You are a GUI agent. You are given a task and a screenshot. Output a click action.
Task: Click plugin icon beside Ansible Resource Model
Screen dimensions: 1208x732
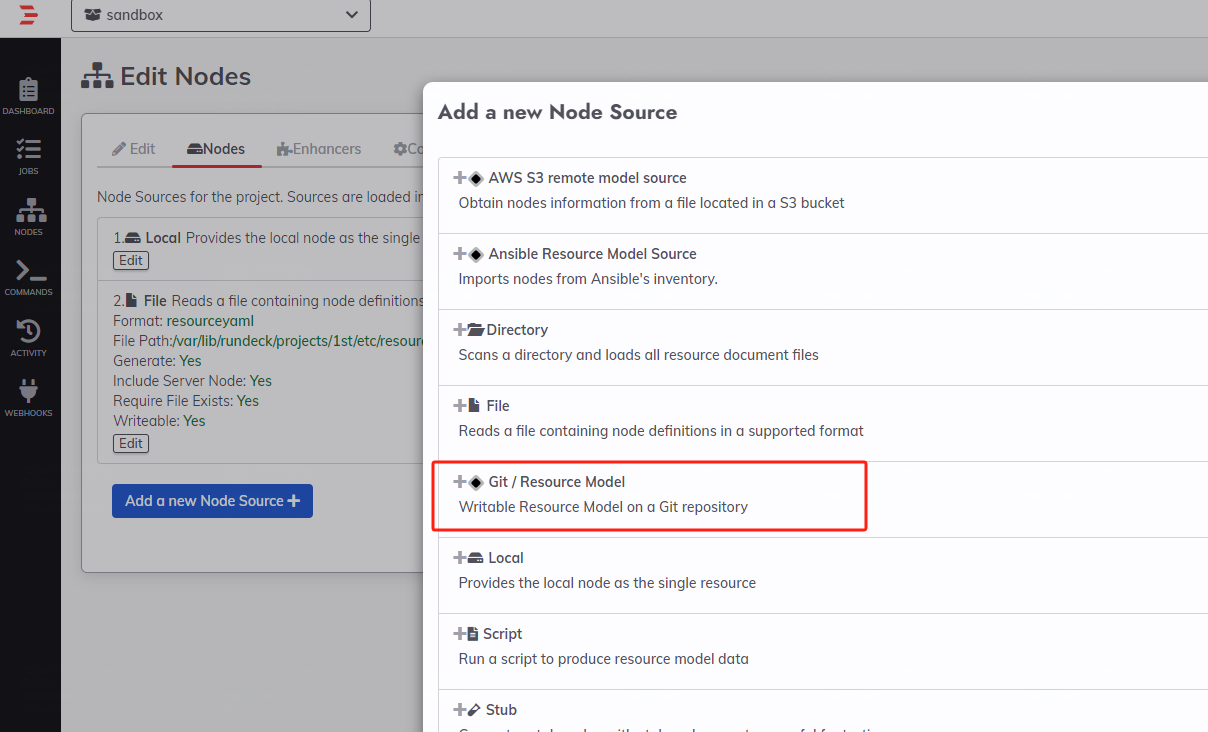(476, 254)
